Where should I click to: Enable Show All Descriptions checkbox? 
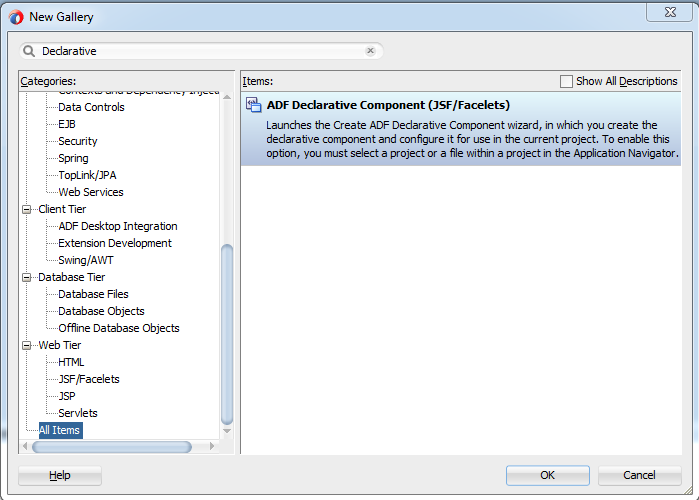[566, 82]
